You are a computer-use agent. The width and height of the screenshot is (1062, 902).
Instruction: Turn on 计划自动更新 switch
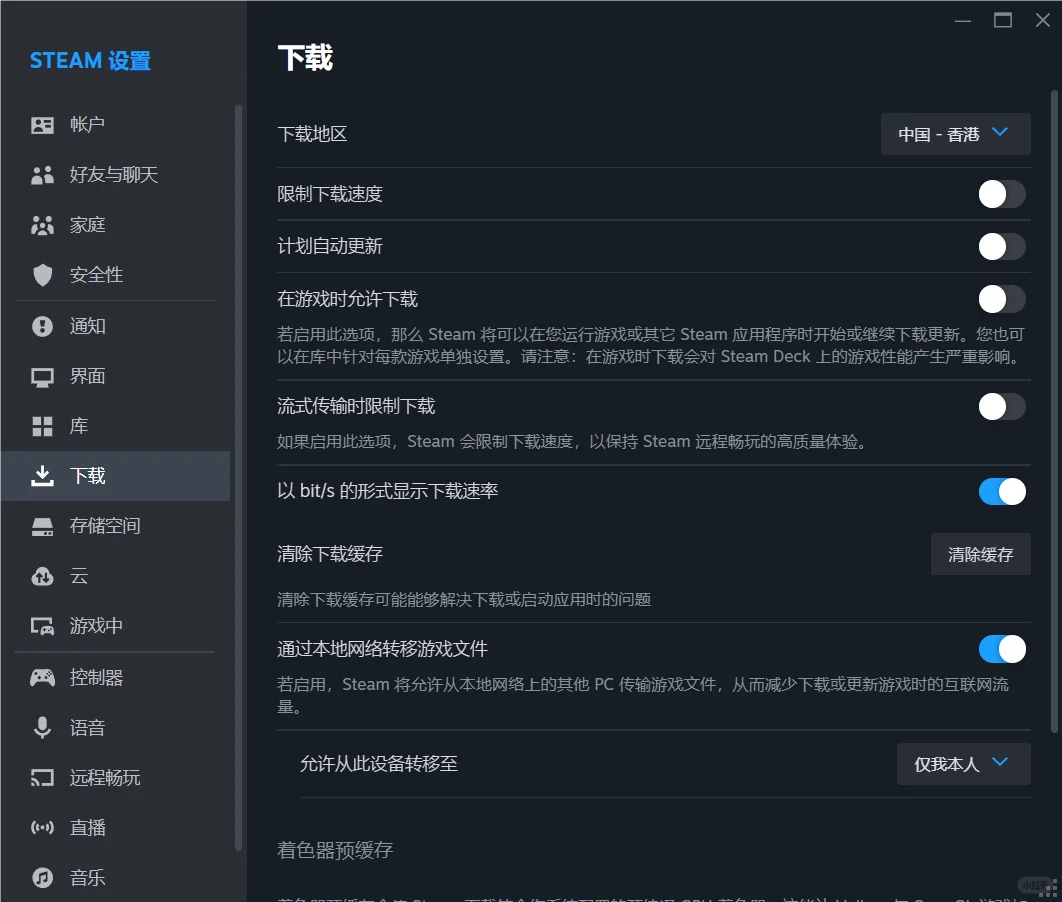click(x=1002, y=246)
